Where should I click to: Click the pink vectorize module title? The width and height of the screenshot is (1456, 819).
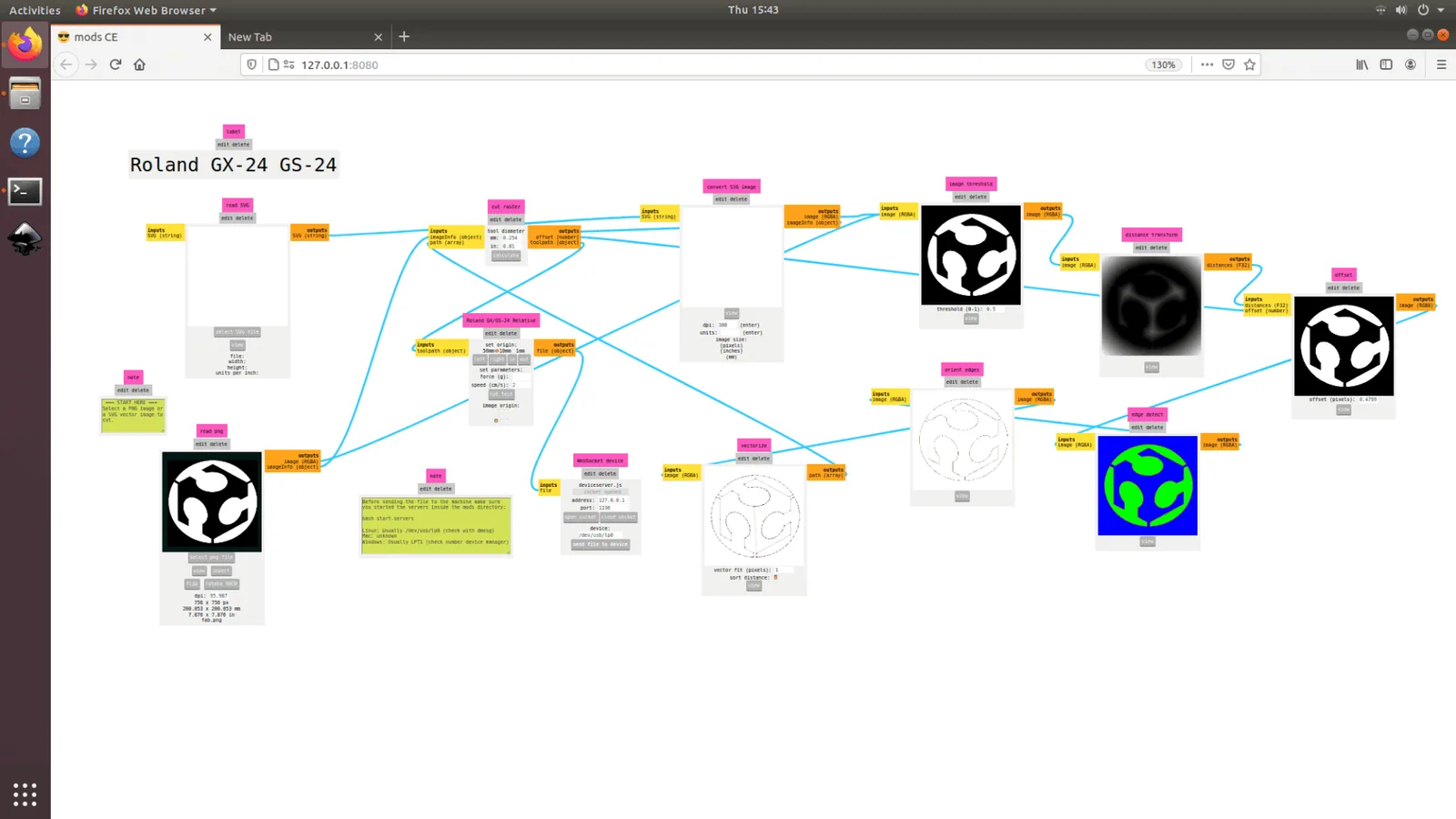click(x=753, y=445)
